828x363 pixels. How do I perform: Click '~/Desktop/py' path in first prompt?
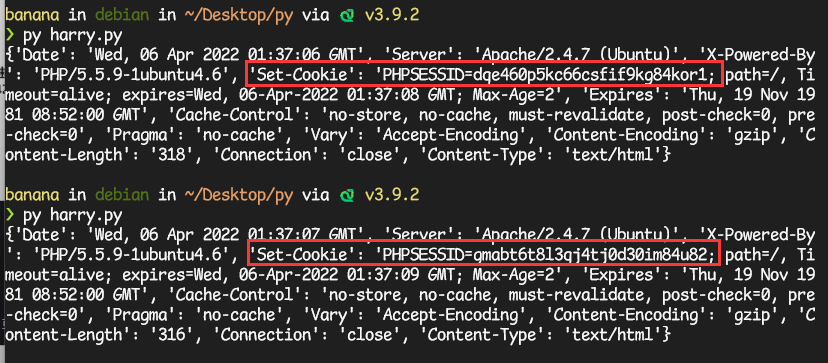click(x=238, y=15)
